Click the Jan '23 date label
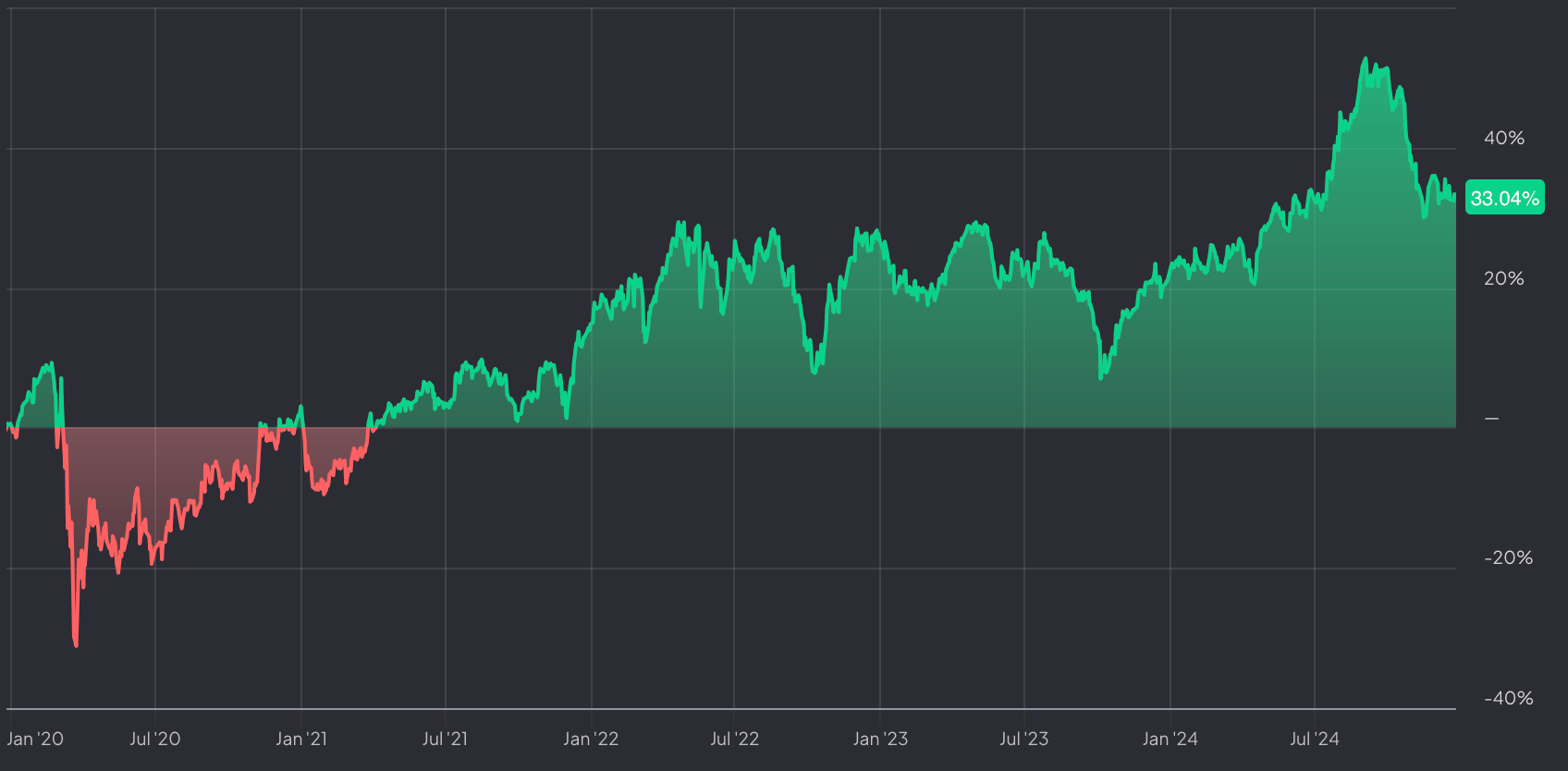This screenshot has height=771, width=1568. [x=880, y=739]
